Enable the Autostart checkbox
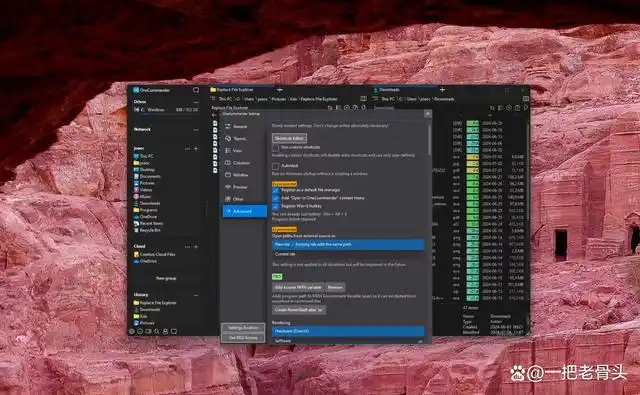Image resolution: width=640 pixels, height=395 pixels. tap(276, 166)
